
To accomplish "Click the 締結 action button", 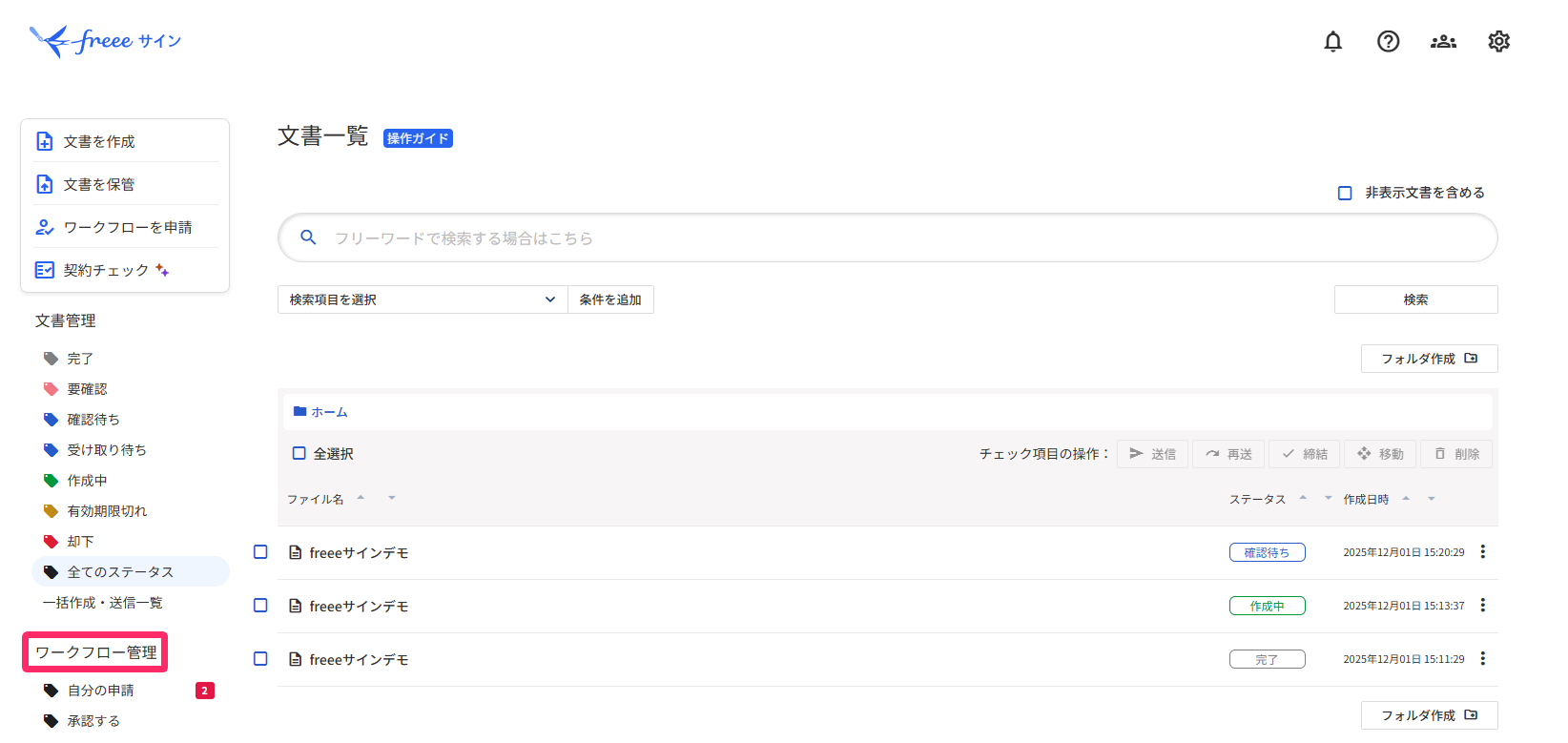I will point(1304,454).
